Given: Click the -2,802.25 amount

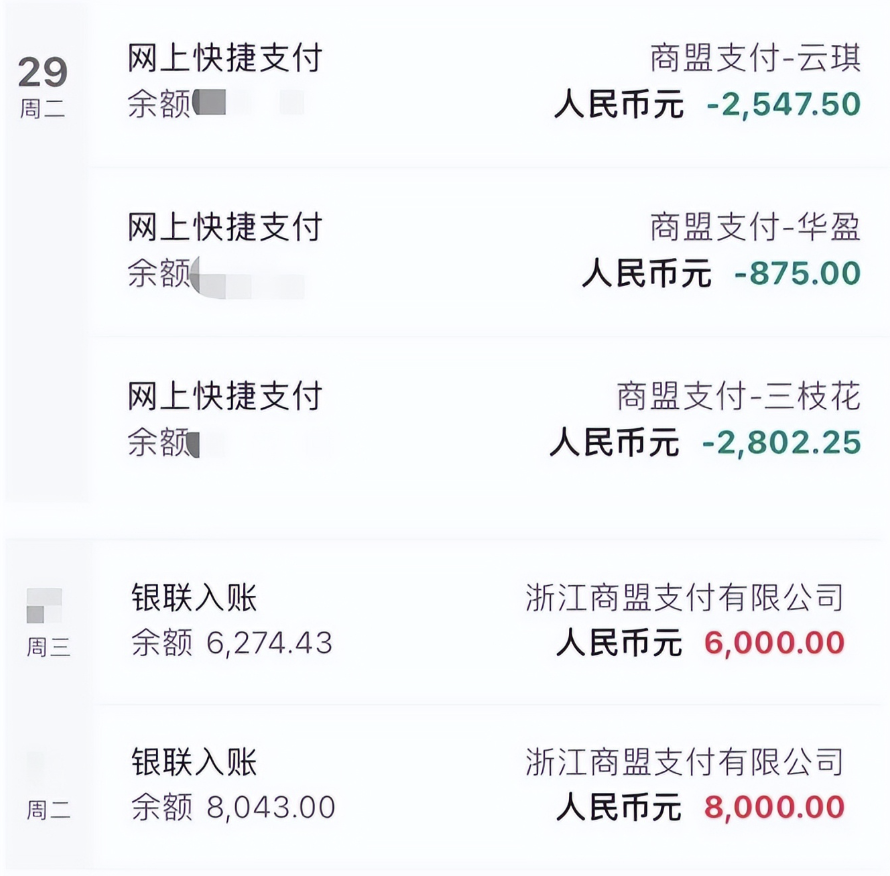Looking at the screenshot, I should coord(781,442).
